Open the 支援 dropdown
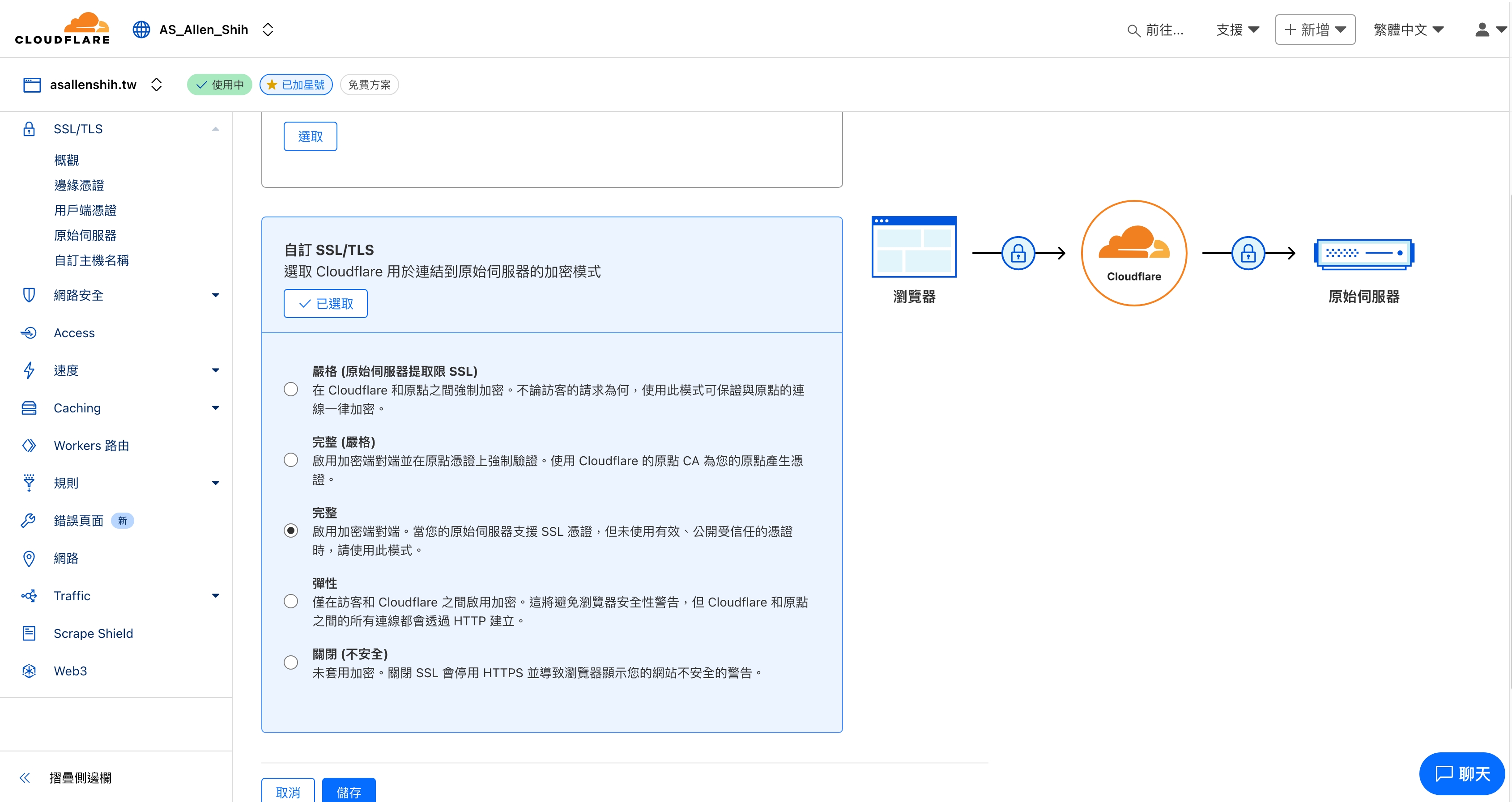The image size is (1512, 802). [1237, 30]
